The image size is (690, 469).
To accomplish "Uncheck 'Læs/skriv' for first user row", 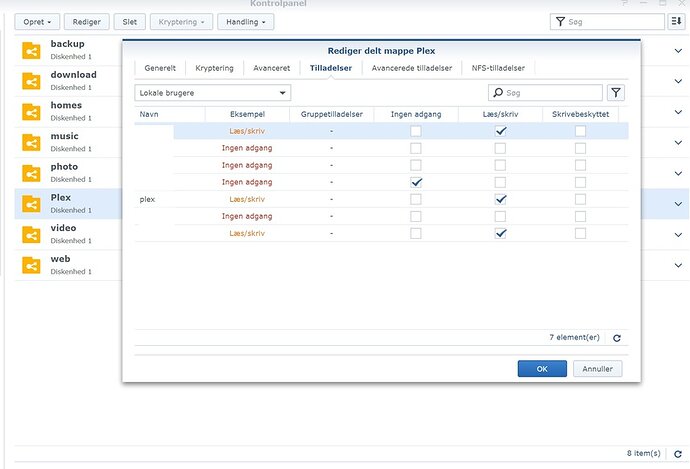I will 500,131.
